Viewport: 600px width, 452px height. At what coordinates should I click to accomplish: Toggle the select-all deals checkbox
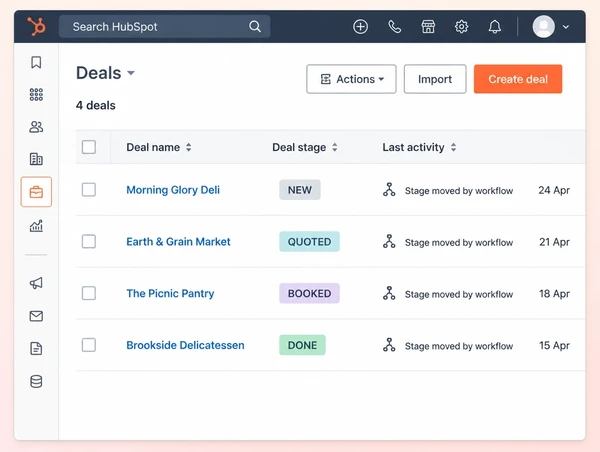pos(89,147)
